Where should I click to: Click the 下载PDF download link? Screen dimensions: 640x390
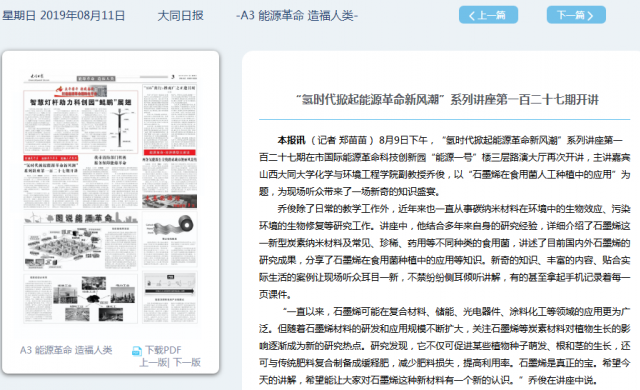[163, 350]
